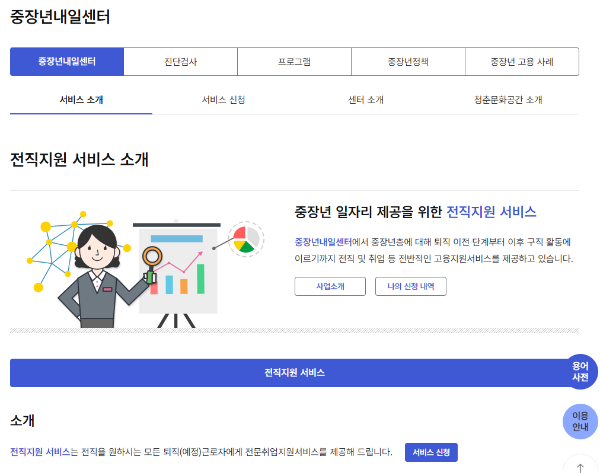Select the 서비스 소개 sub-tab
The image size is (600, 473).
coord(81,100)
